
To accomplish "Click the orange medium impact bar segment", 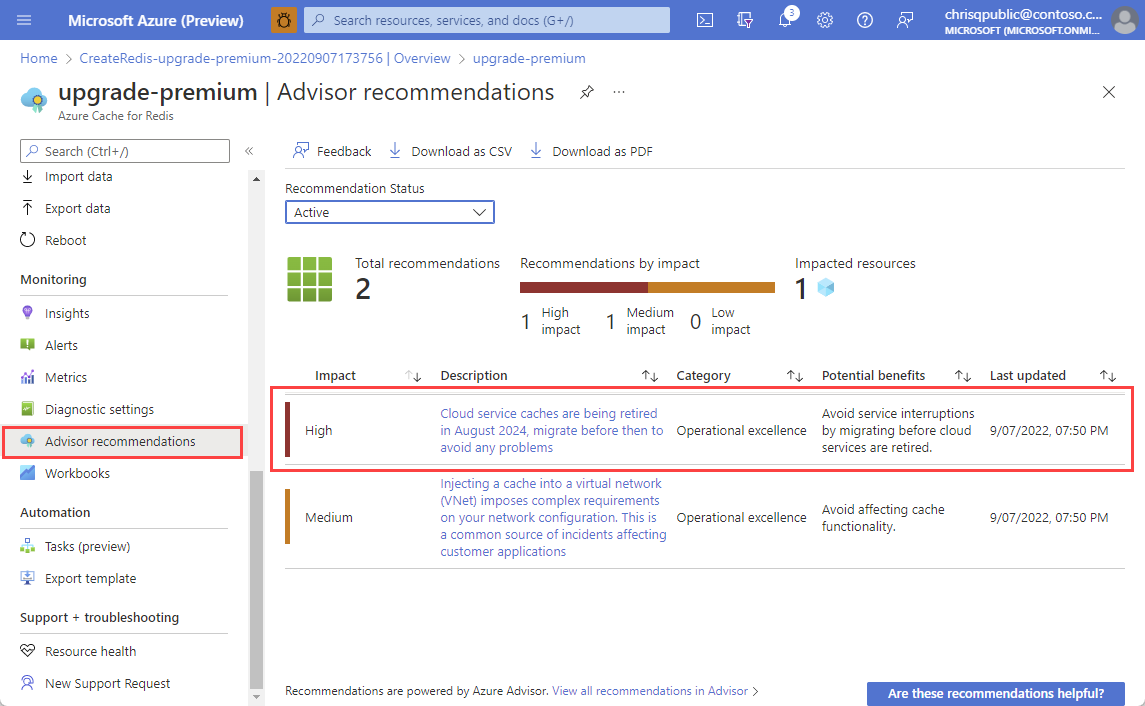I will tap(711, 288).
